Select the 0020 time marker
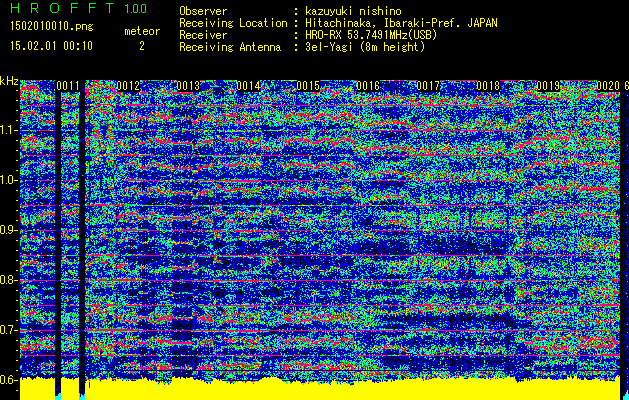The width and height of the screenshot is (629, 400). point(608,86)
